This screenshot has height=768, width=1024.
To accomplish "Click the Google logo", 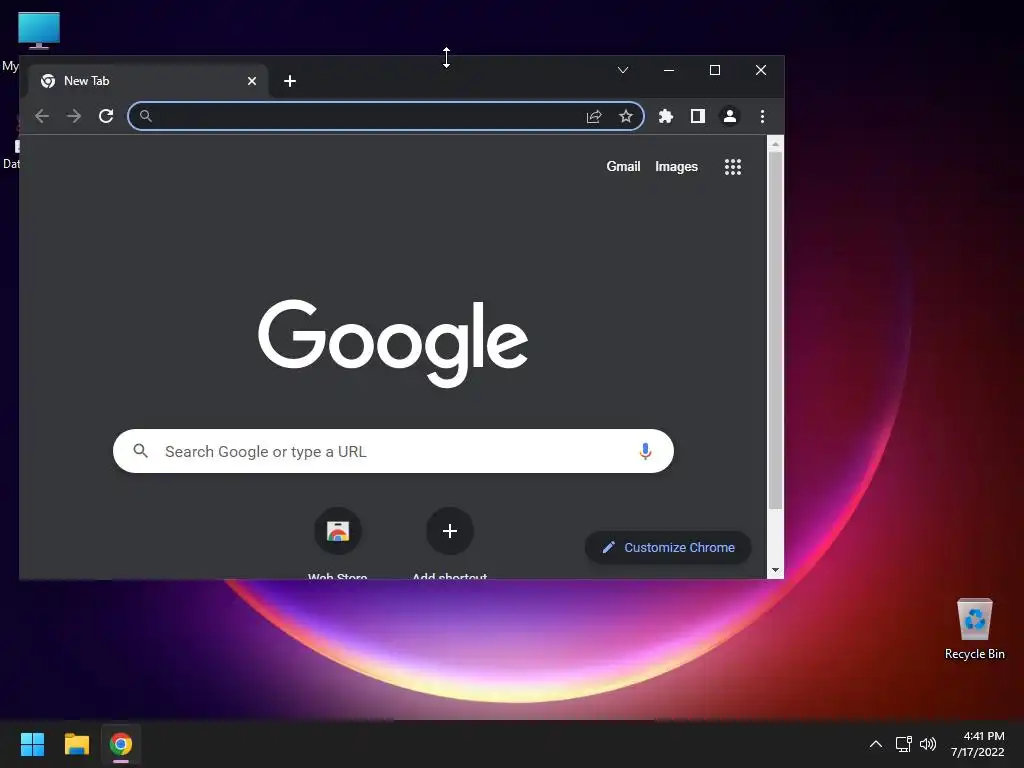I will tap(393, 343).
